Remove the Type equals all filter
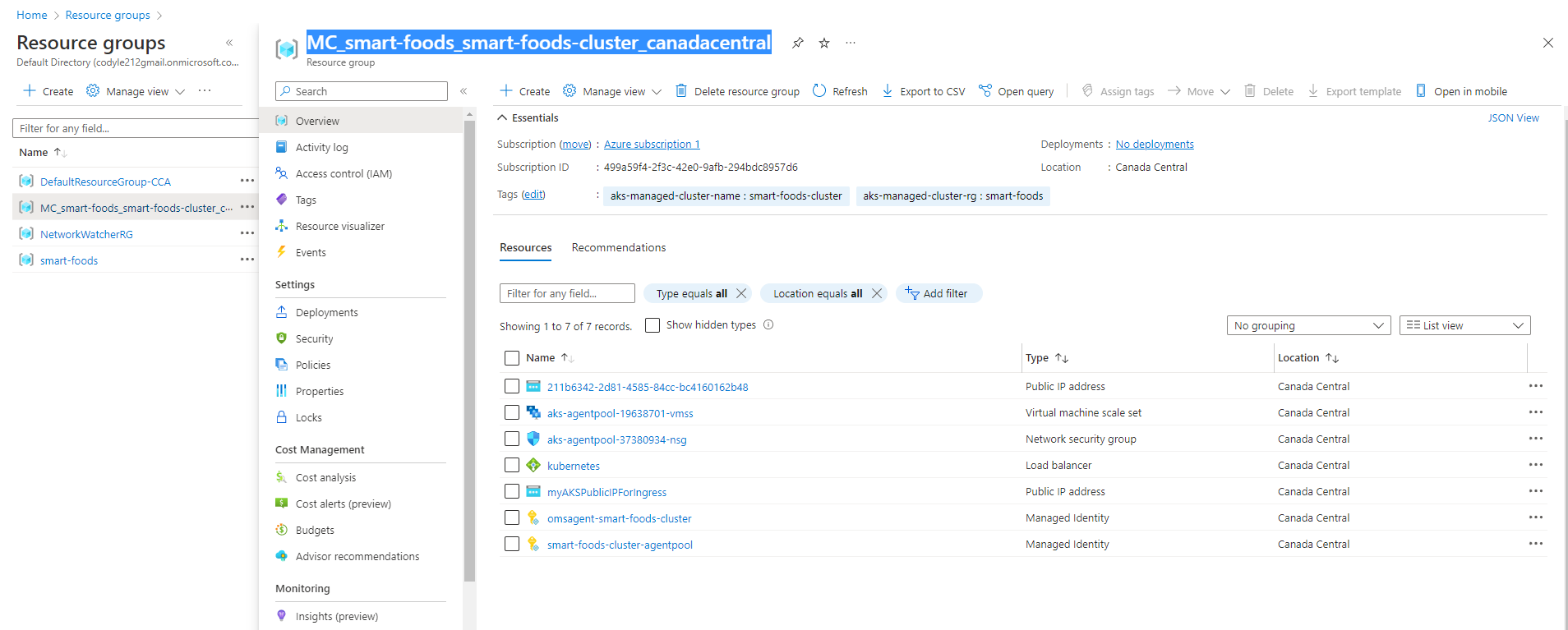Screen dimensions: 1568x630 point(741,293)
